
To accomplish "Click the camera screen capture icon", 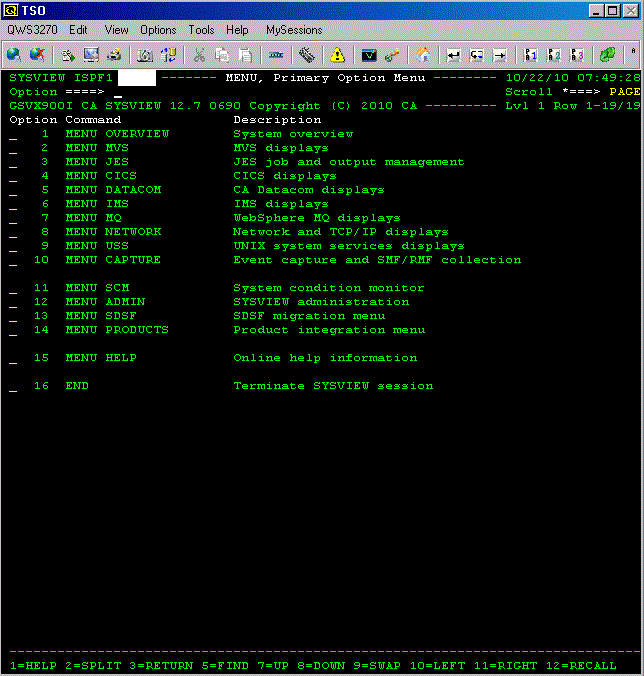I will click(145, 55).
